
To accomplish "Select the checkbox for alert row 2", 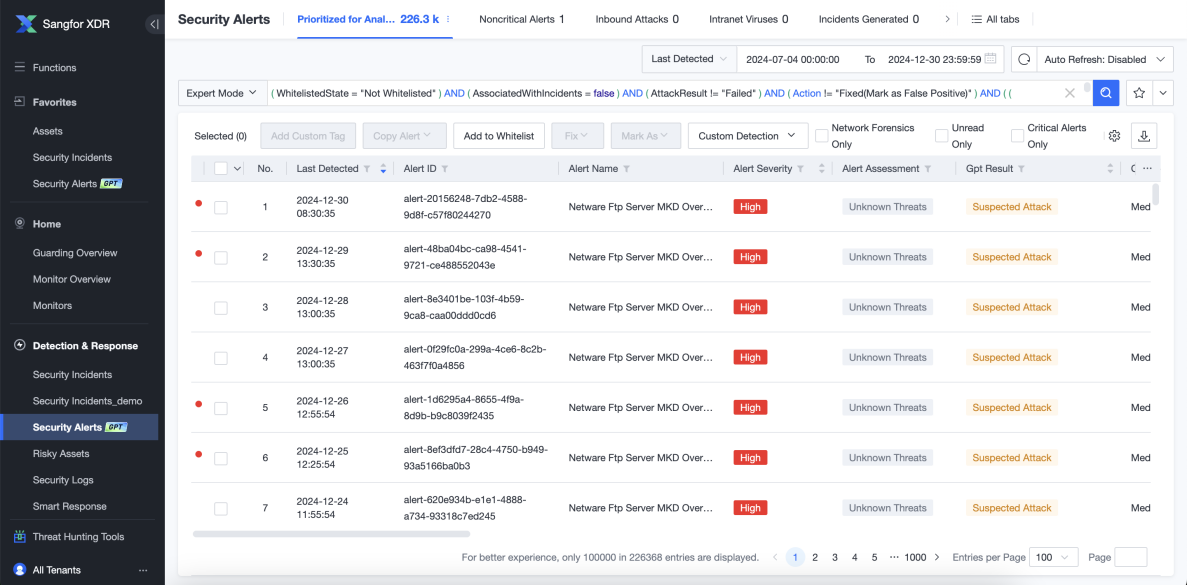I will (221, 257).
